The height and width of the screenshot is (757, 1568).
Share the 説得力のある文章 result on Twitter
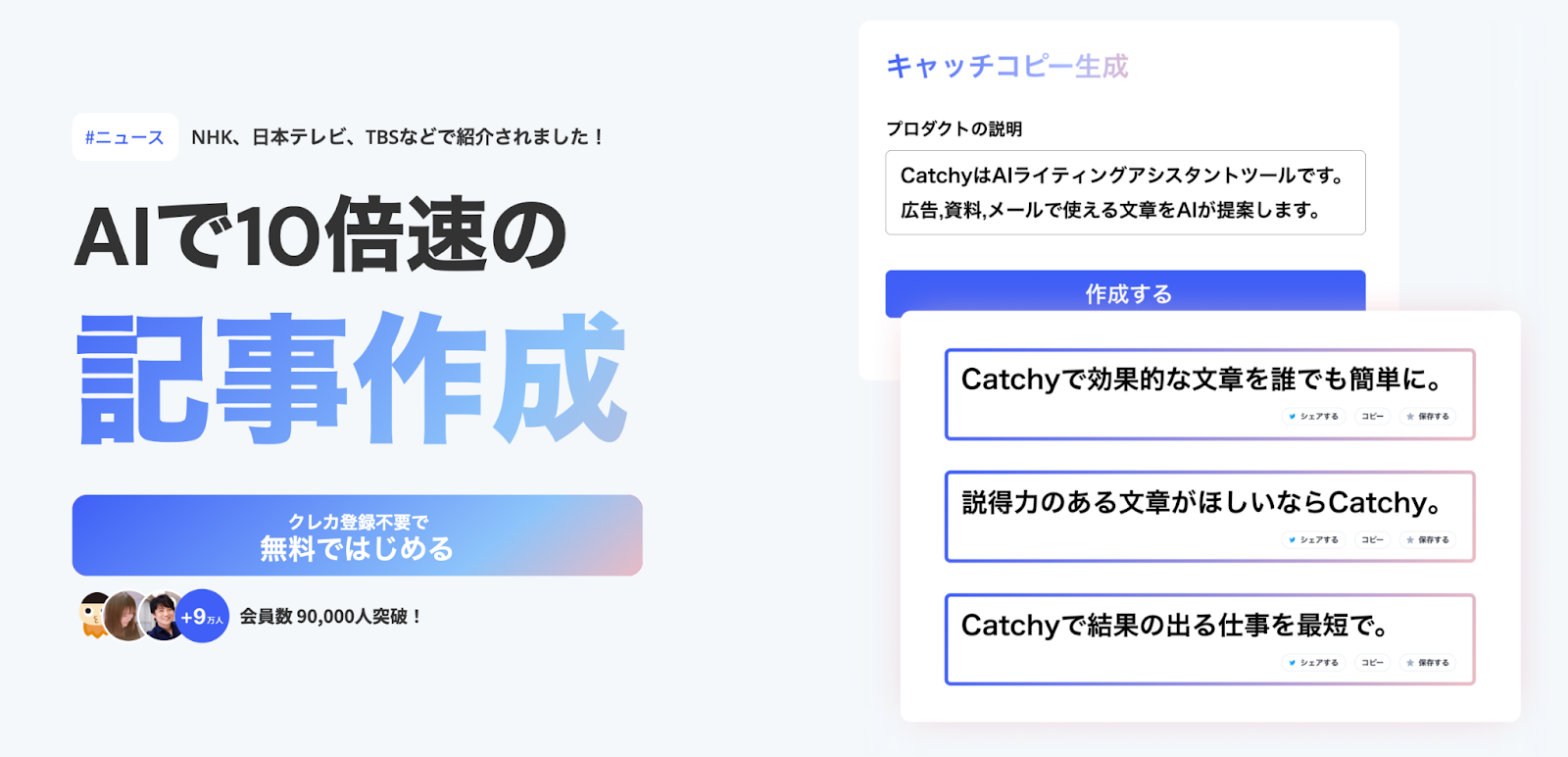click(1313, 540)
